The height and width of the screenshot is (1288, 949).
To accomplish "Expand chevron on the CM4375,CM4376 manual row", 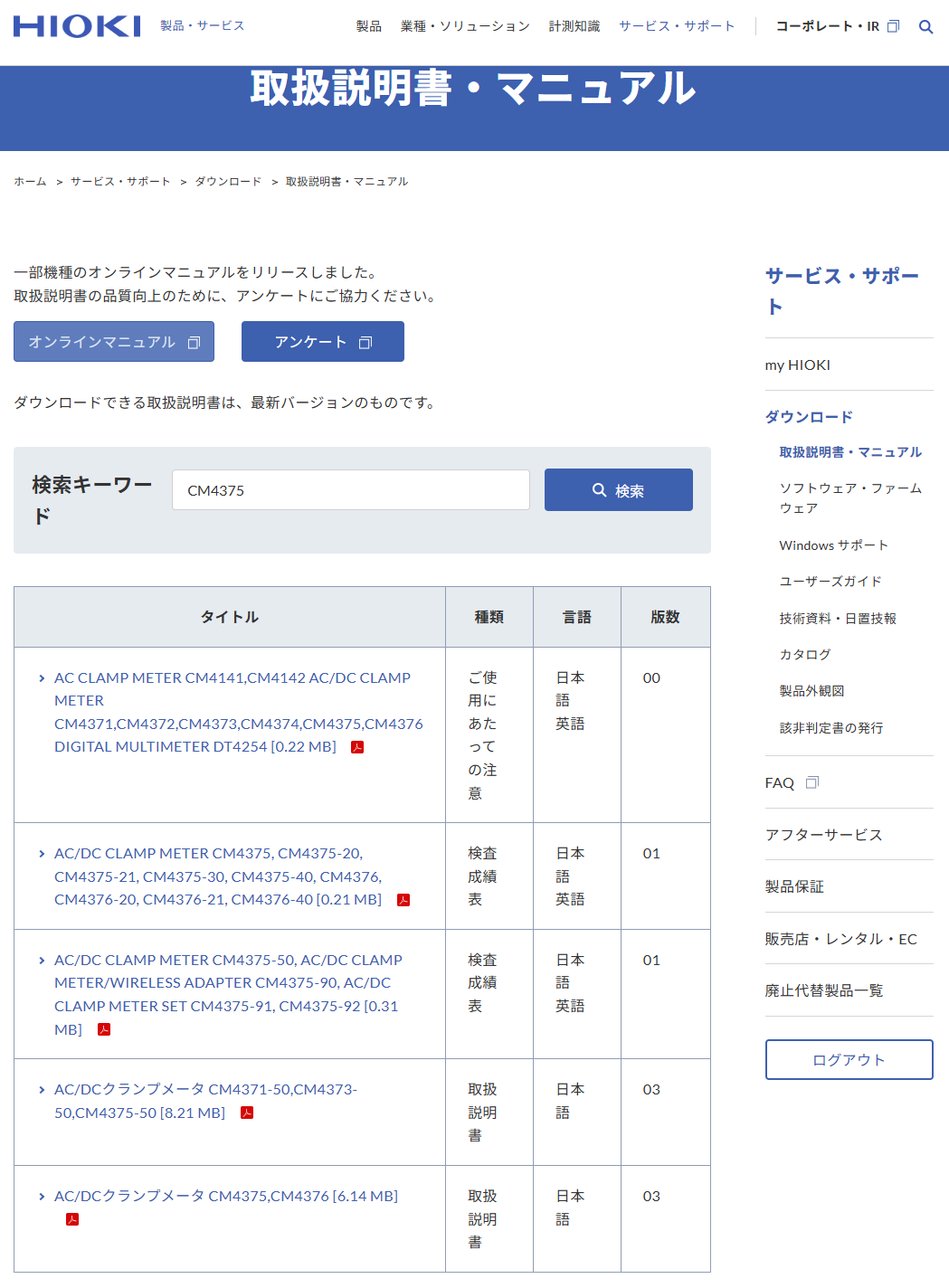I will pyautogui.click(x=42, y=1195).
